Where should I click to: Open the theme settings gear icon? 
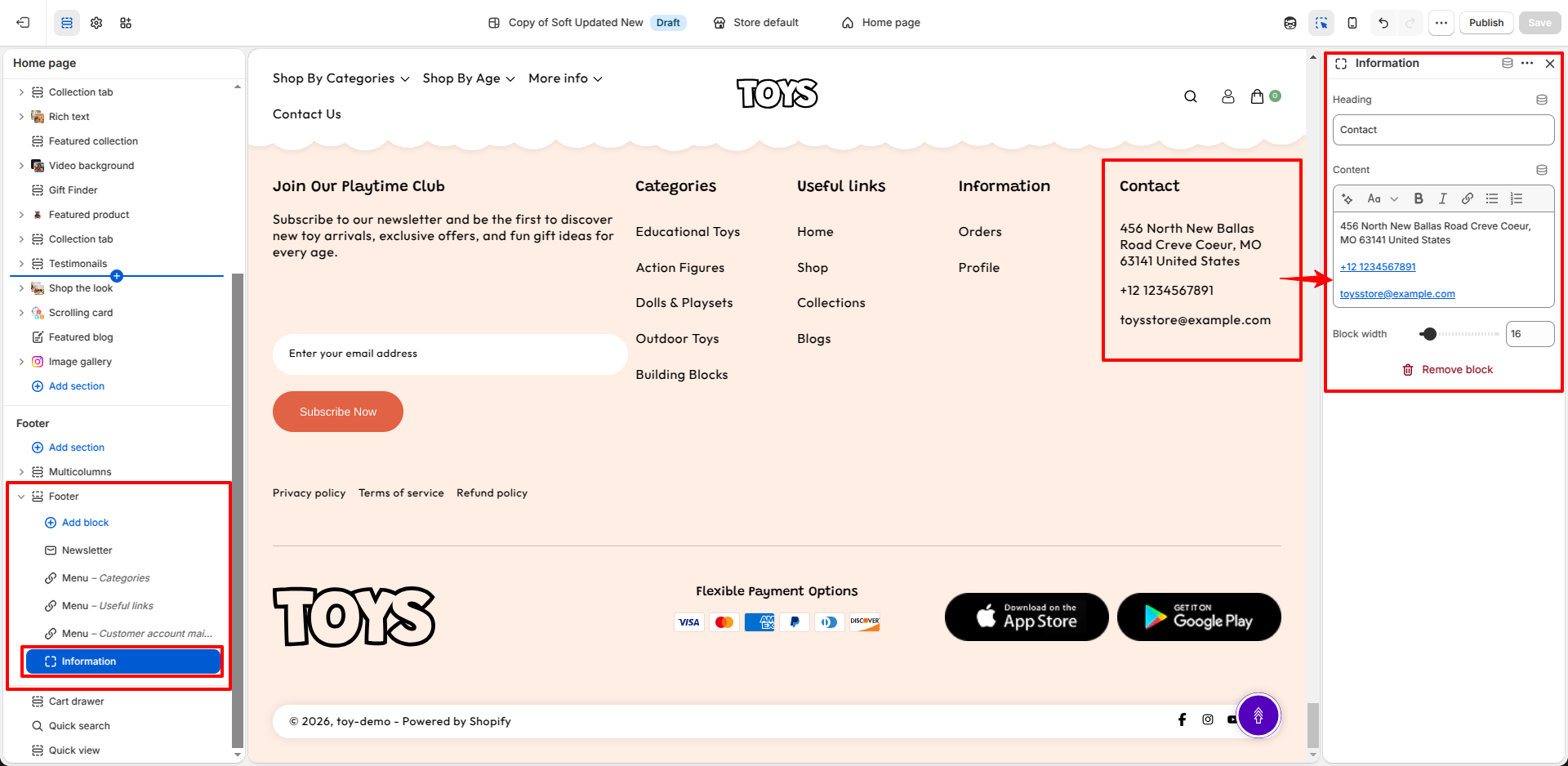96,23
